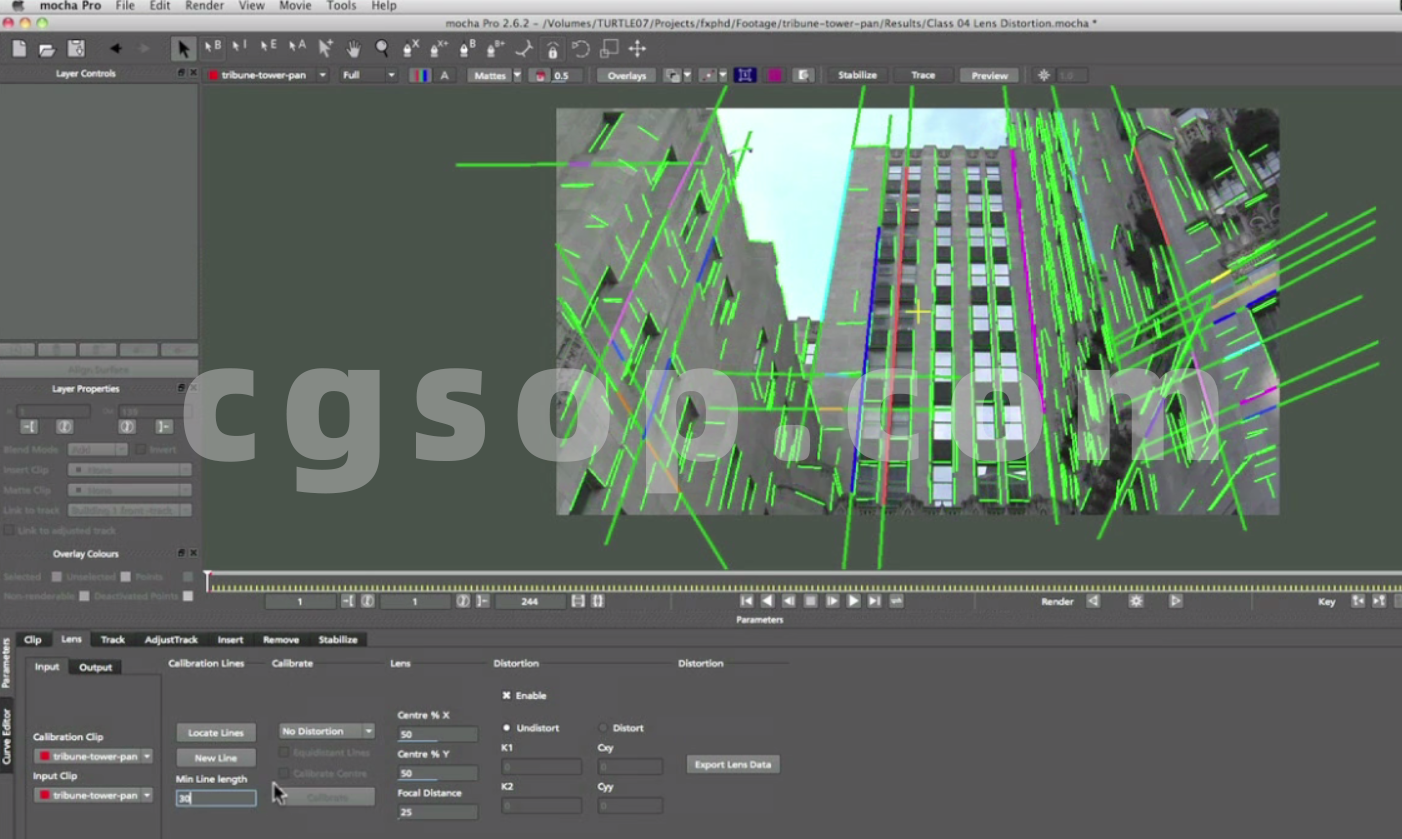Screen dimensions: 1402x839
Task: Click the Locate Lines button
Action: (x=216, y=732)
